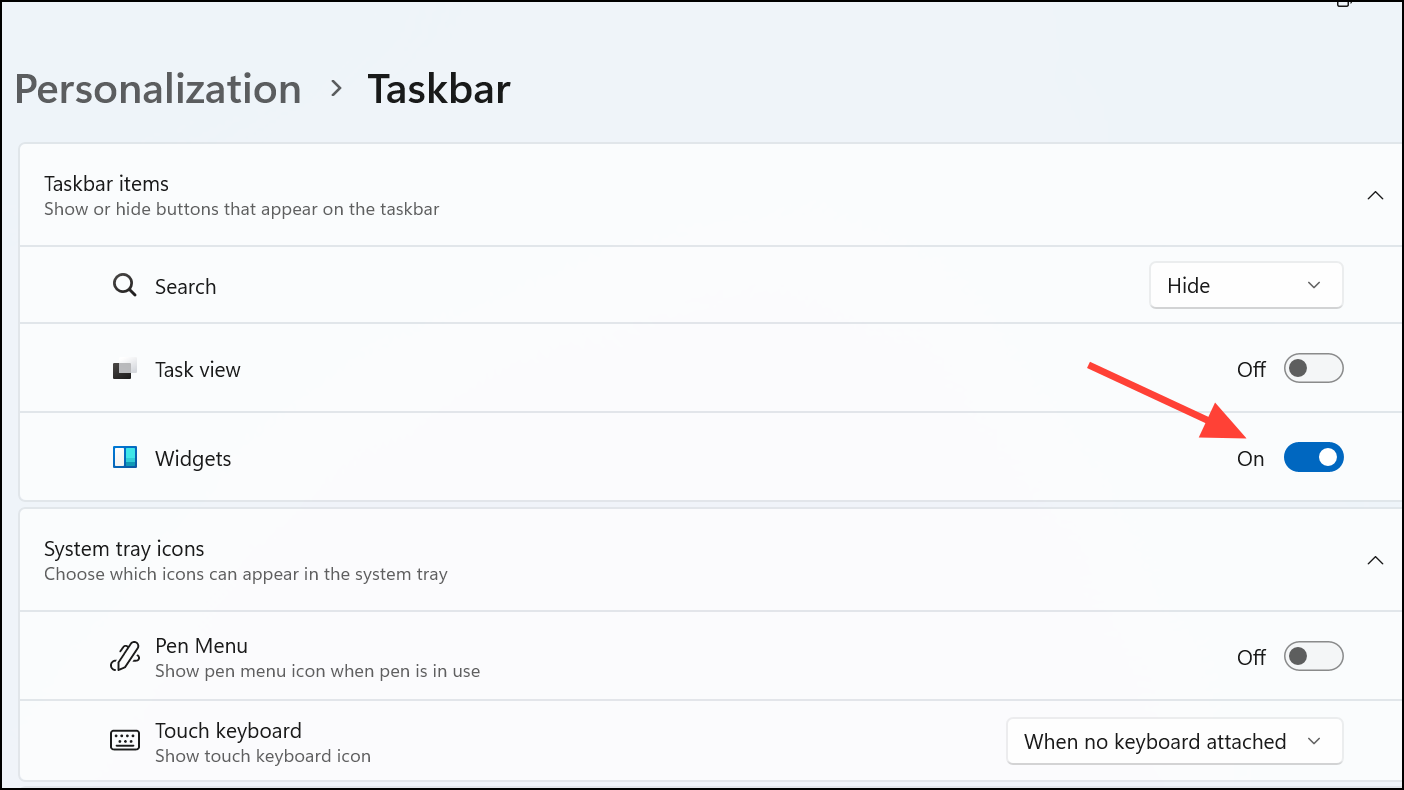
Task: Click the Pen Menu pen icon
Action: point(124,656)
